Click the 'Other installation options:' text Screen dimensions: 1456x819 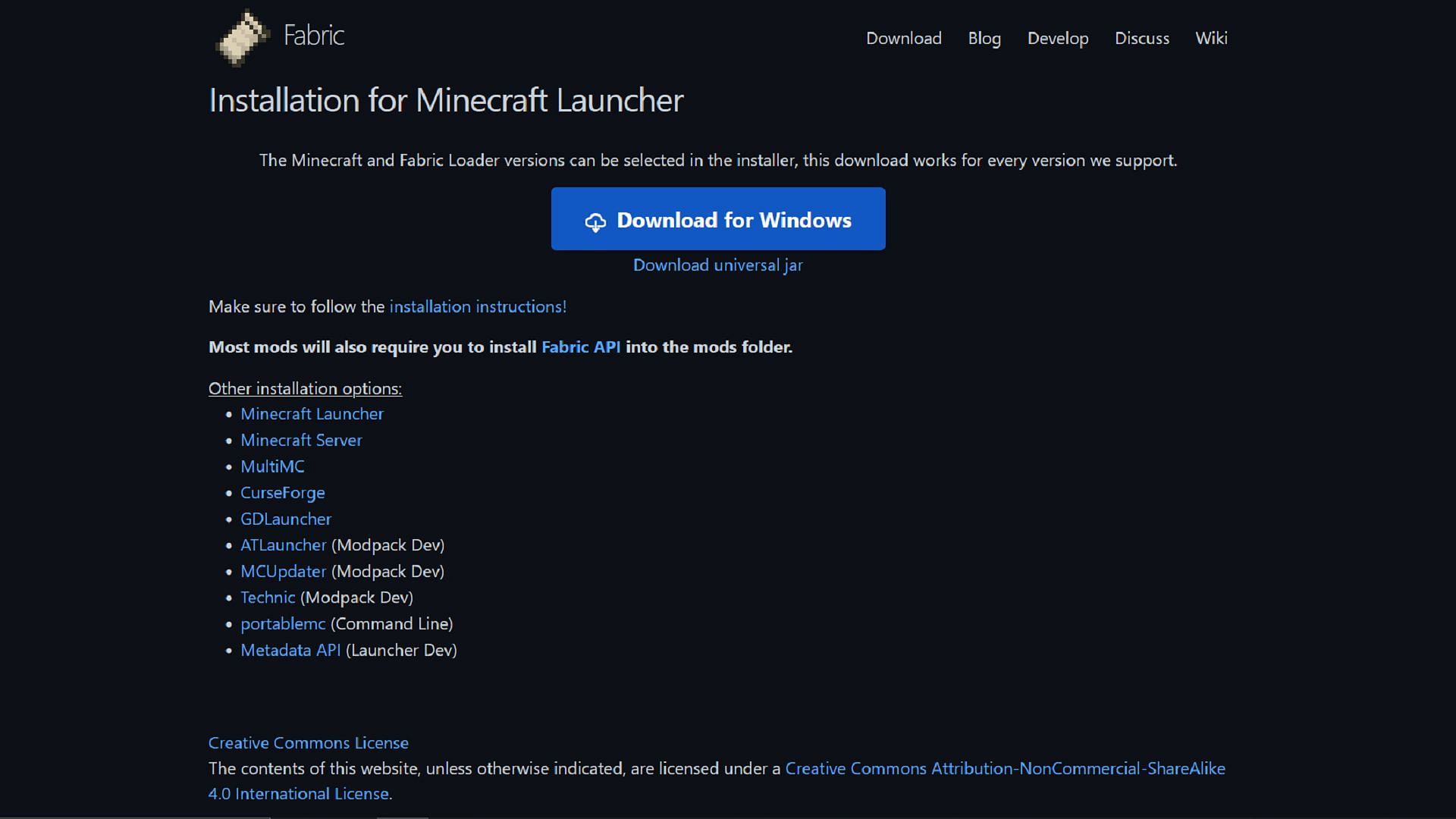click(305, 388)
